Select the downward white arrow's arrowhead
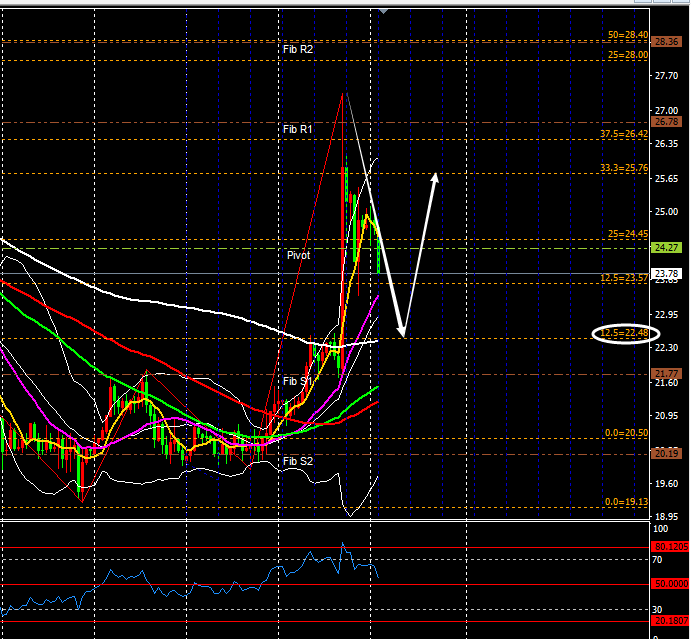Viewport: 691px width, 639px height. [402, 331]
